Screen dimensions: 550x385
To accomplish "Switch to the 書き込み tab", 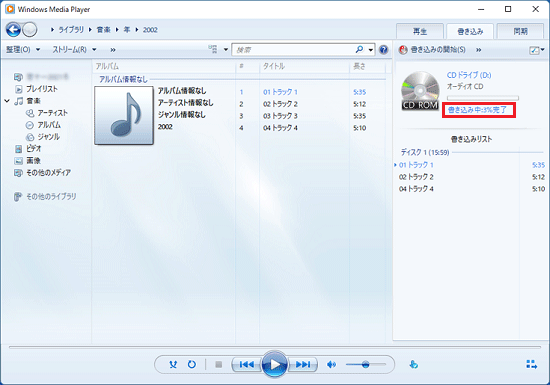I will [470, 32].
